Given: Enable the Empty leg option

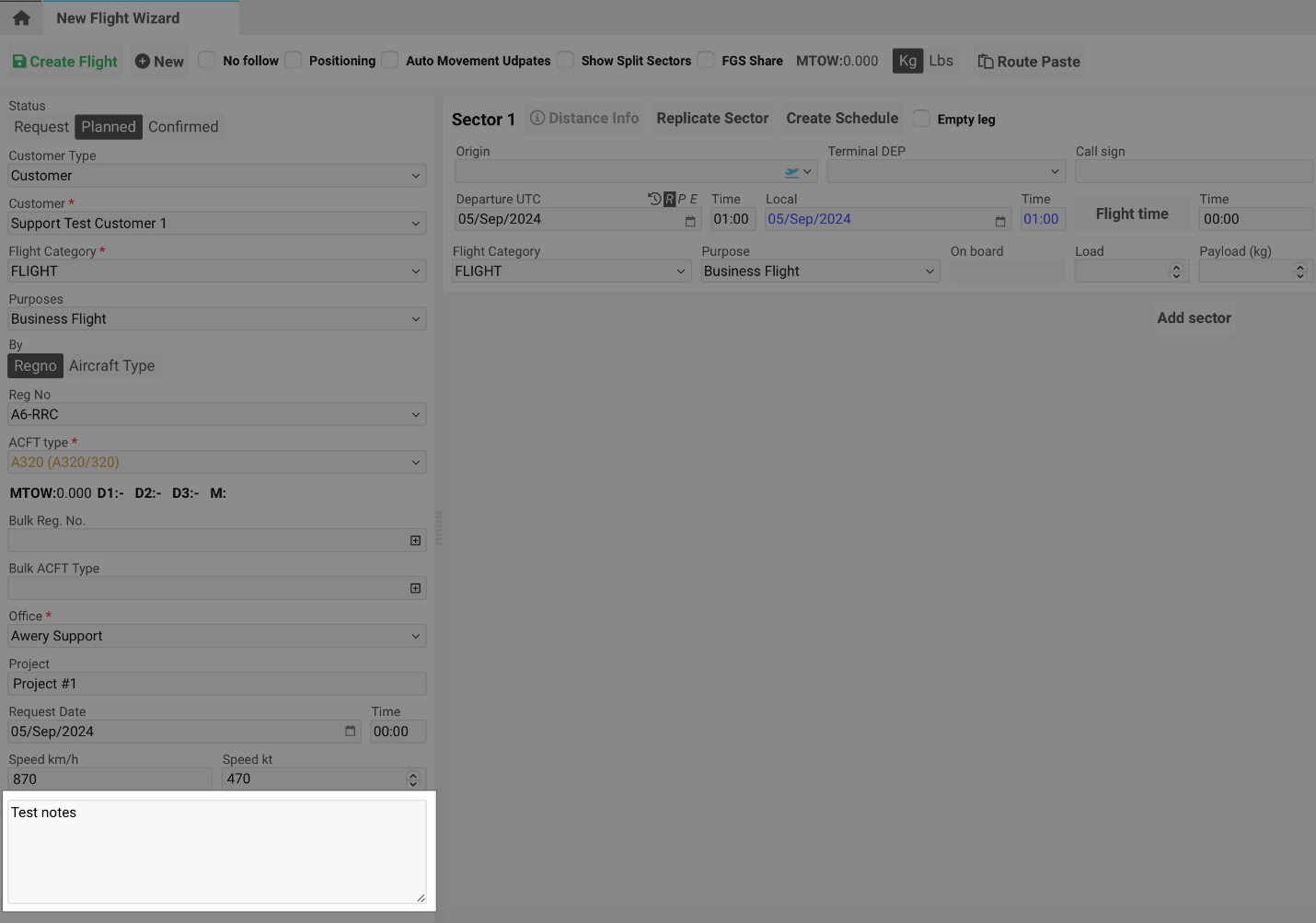Looking at the screenshot, I should click(921, 119).
